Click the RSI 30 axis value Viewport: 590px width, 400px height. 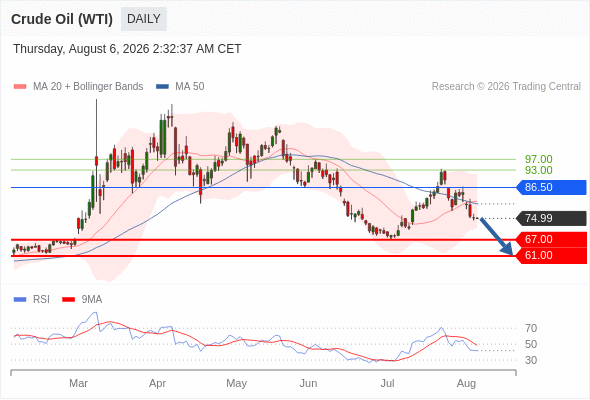pyautogui.click(x=531, y=360)
